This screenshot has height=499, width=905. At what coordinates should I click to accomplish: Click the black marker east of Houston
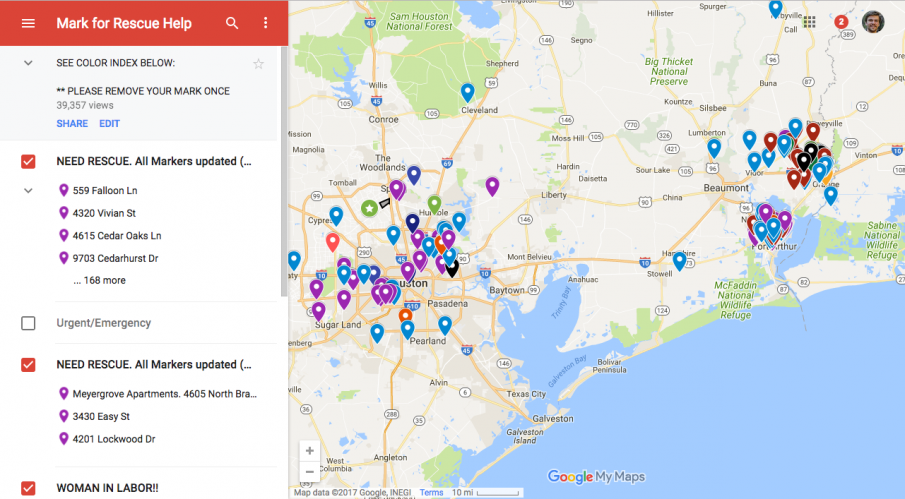(453, 268)
